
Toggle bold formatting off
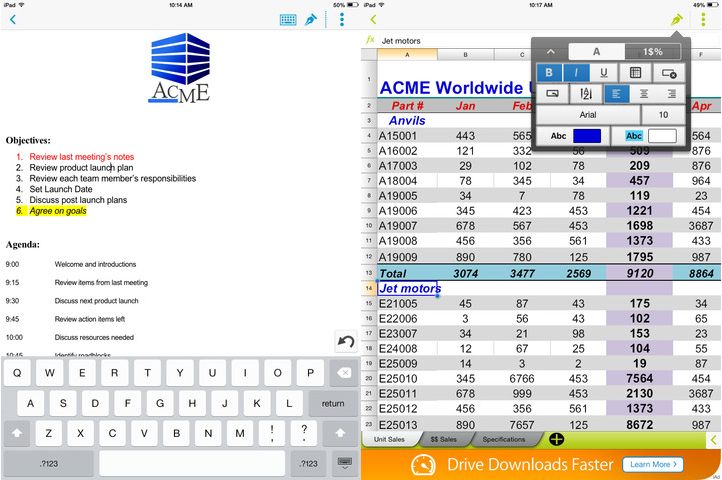(x=549, y=73)
